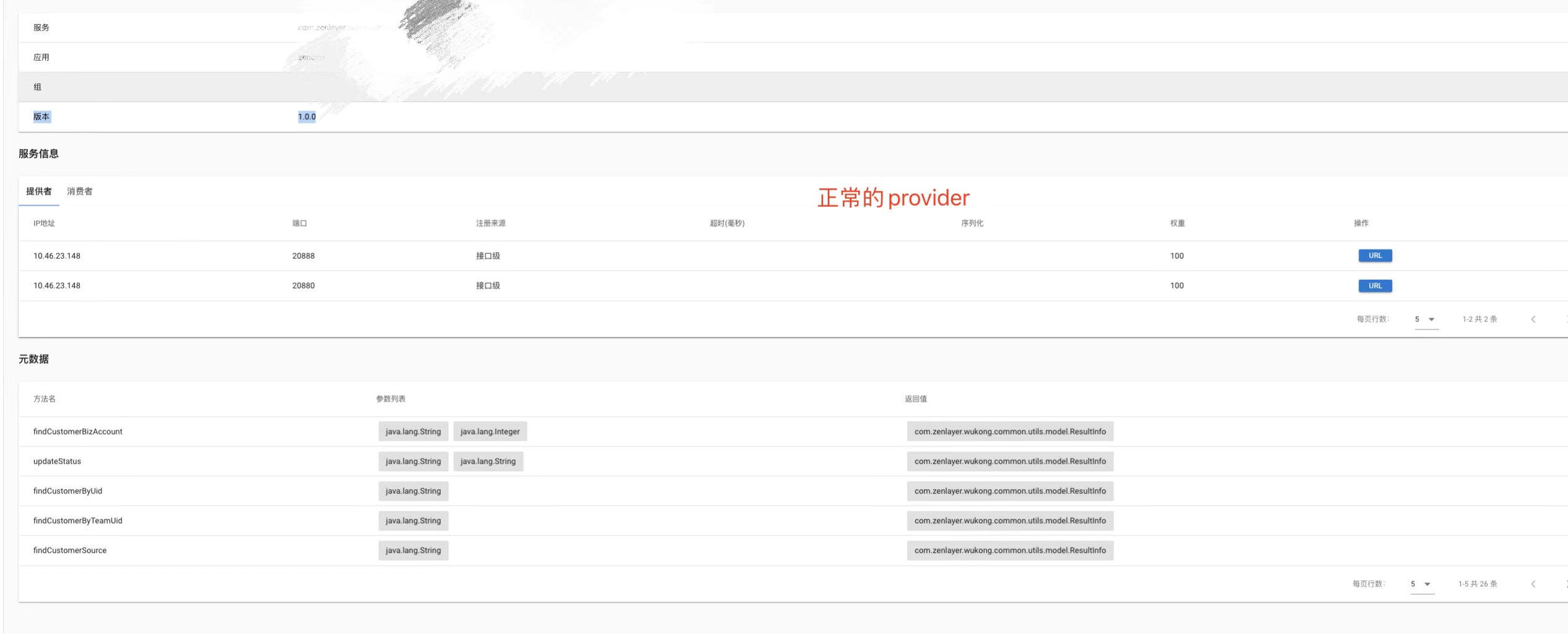Screen dimensions: 1568x634
Task: Click 1-5 共 26 条 pagination text
Action: pos(1478,584)
